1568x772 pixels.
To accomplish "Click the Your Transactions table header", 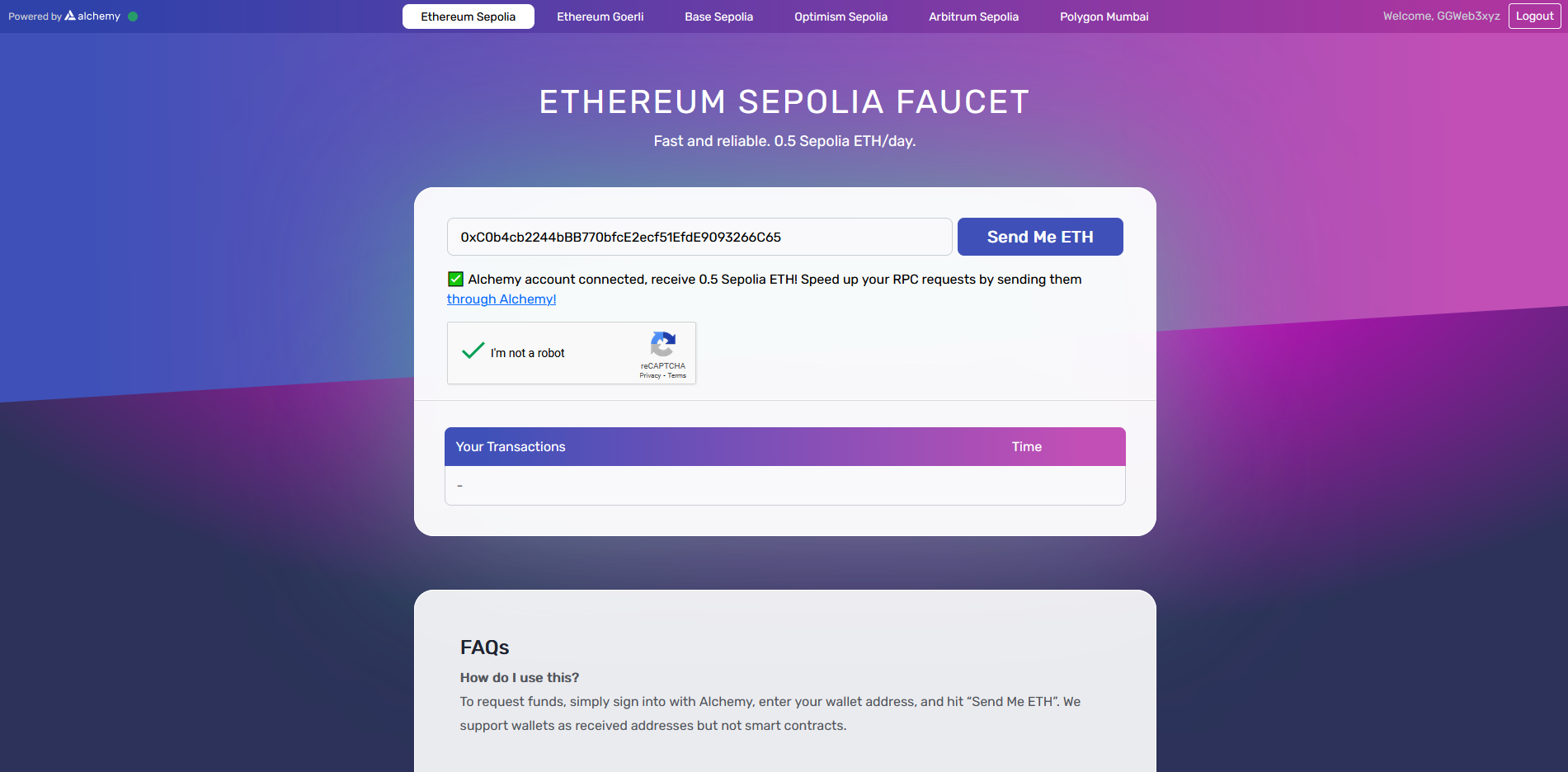I will click(511, 447).
